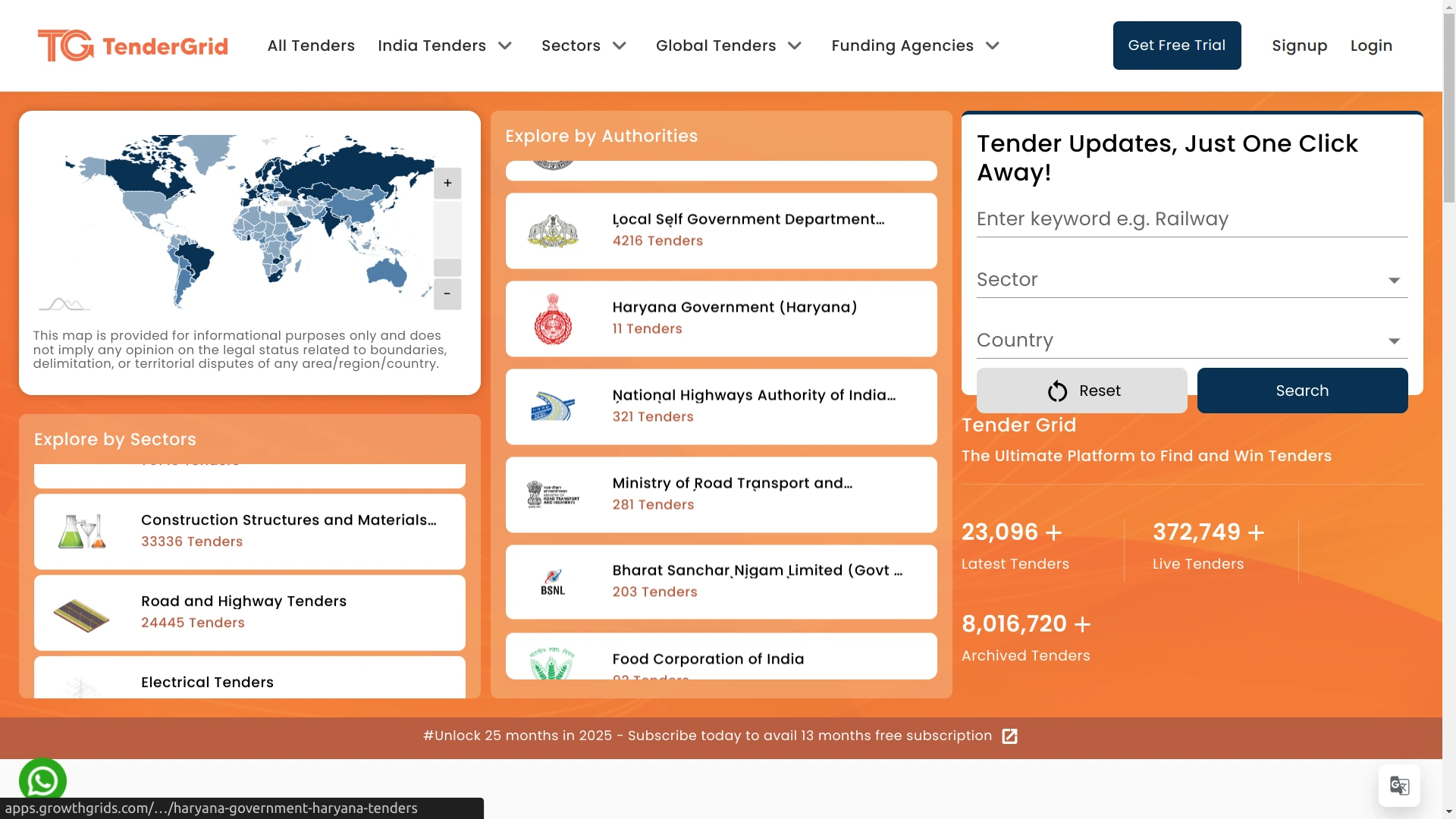Open the Global Tenders menu
This screenshot has width=1456, height=819.
pyautogui.click(x=716, y=45)
